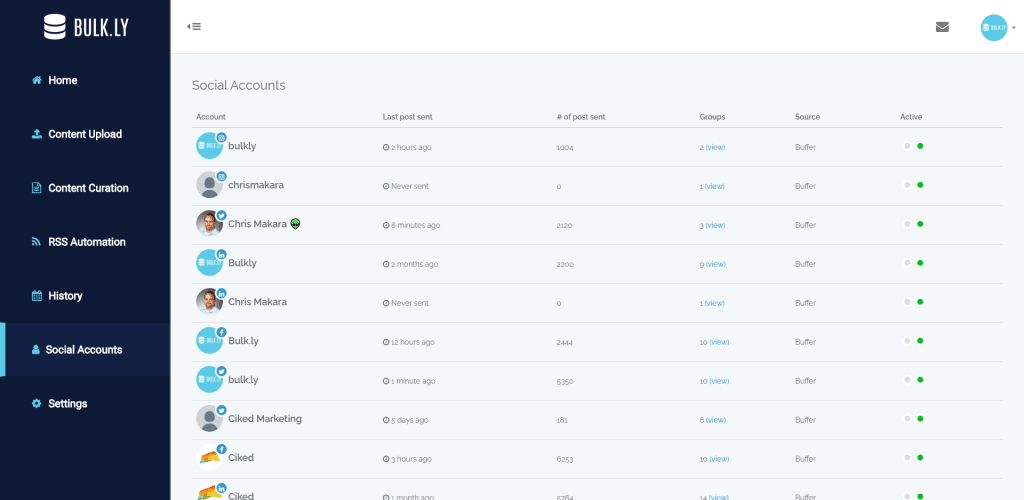Open the Content Curation menu item

click(88, 188)
